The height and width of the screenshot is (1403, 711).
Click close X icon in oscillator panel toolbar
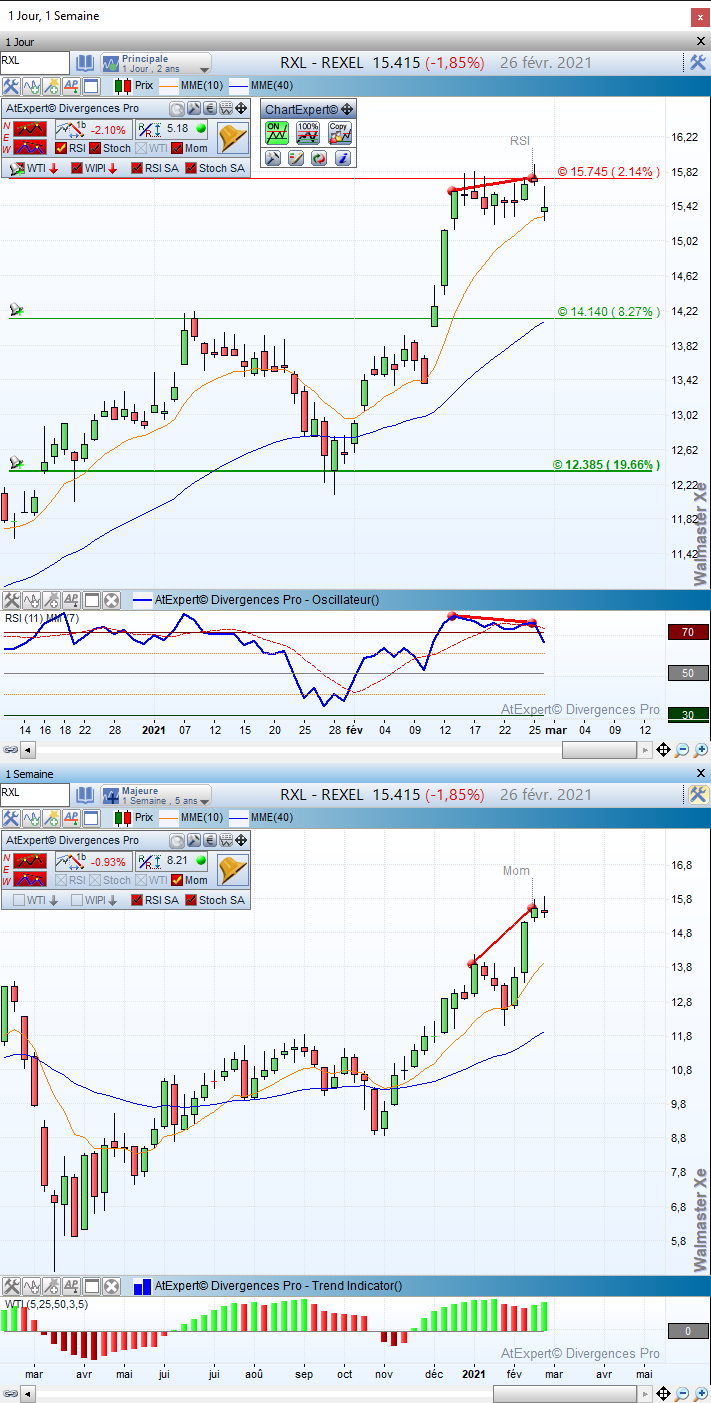click(x=111, y=600)
